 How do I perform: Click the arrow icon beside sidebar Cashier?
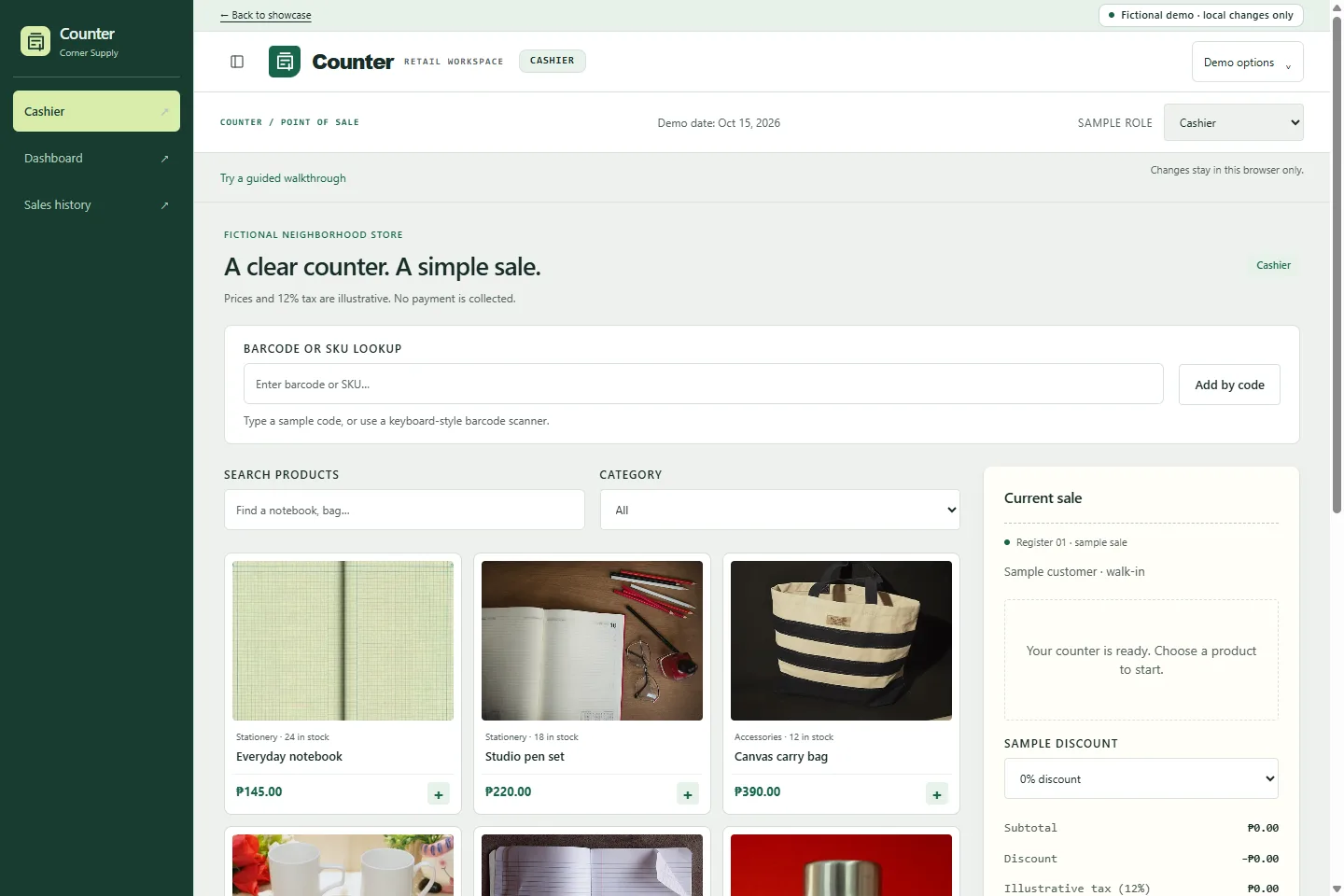click(164, 112)
